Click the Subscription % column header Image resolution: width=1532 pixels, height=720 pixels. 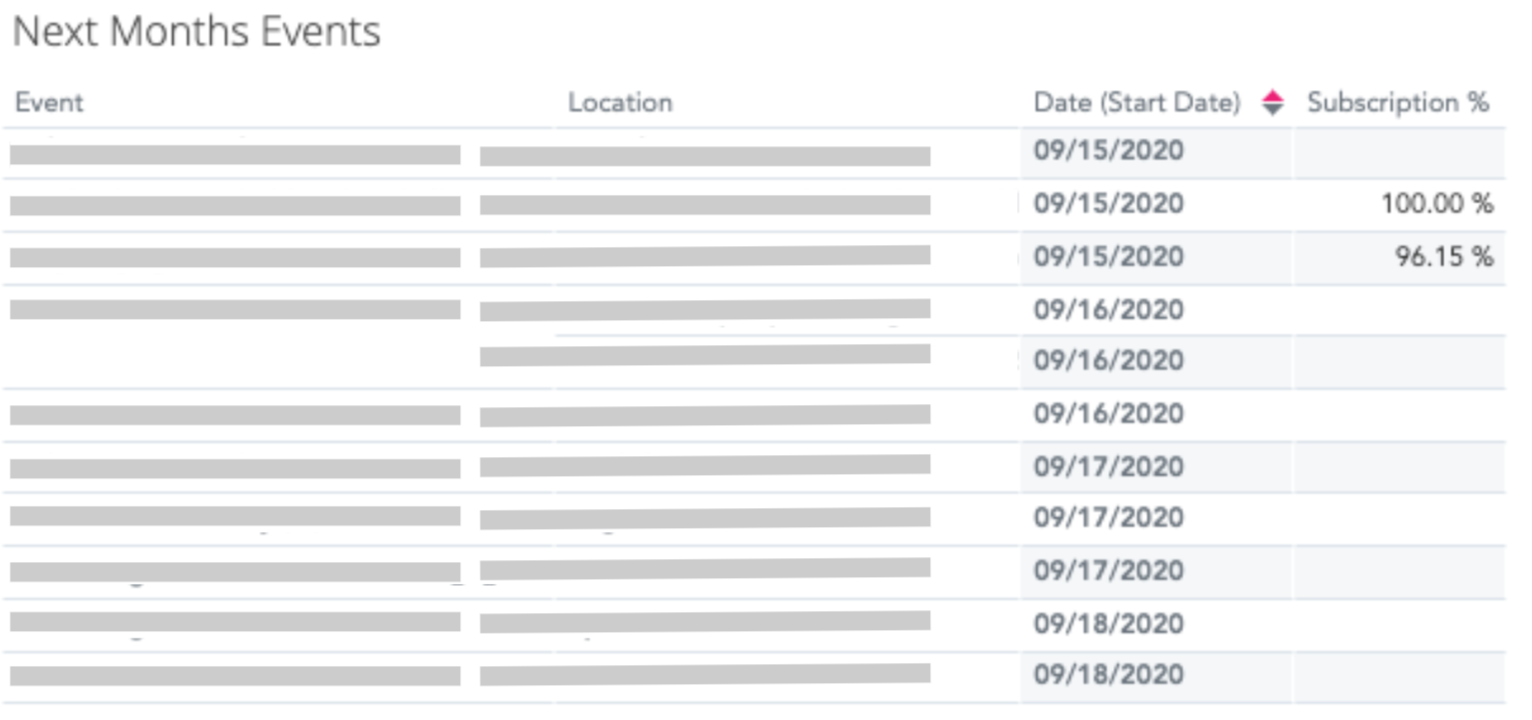(1398, 103)
